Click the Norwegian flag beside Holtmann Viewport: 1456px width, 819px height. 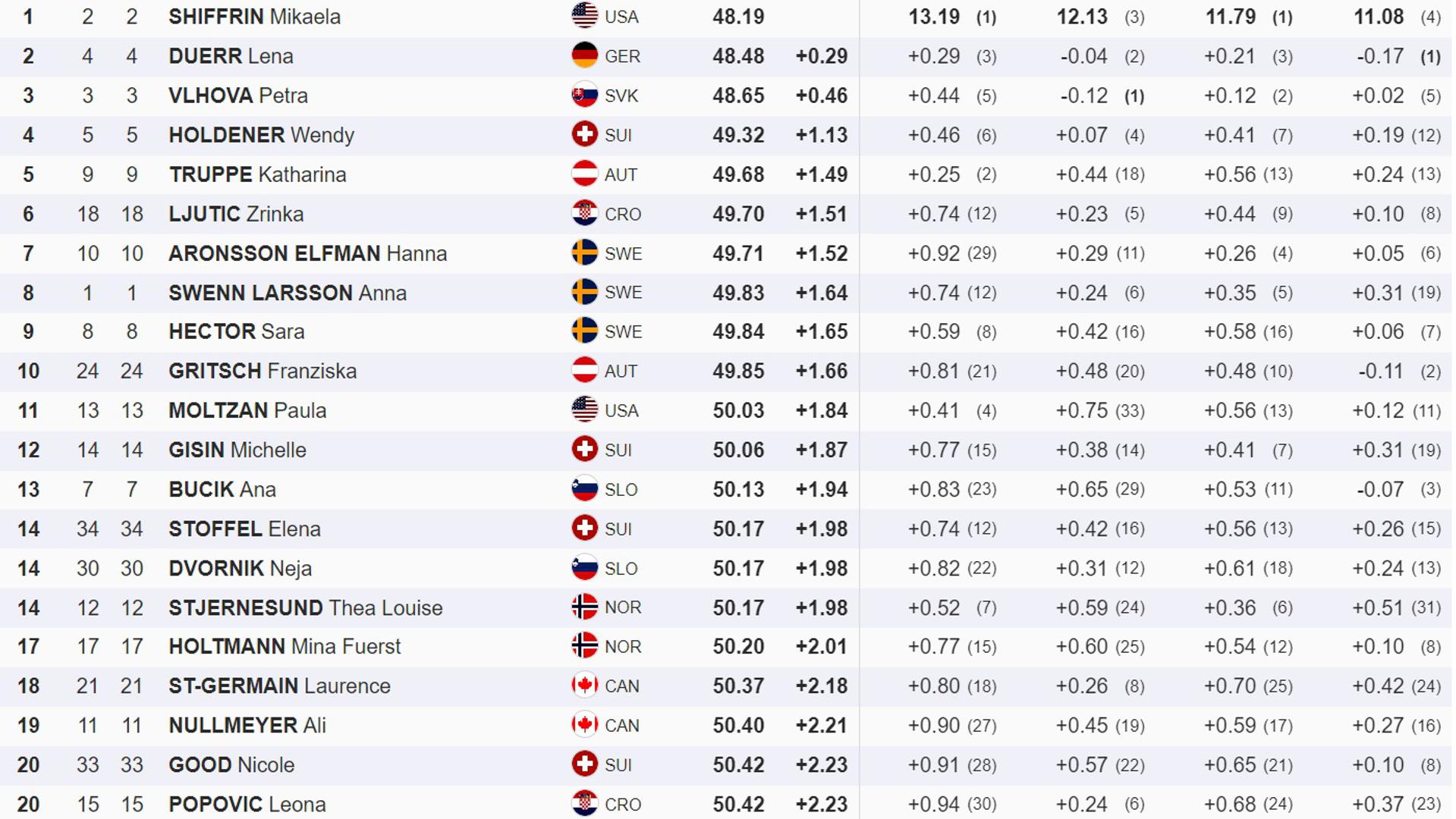click(x=584, y=645)
